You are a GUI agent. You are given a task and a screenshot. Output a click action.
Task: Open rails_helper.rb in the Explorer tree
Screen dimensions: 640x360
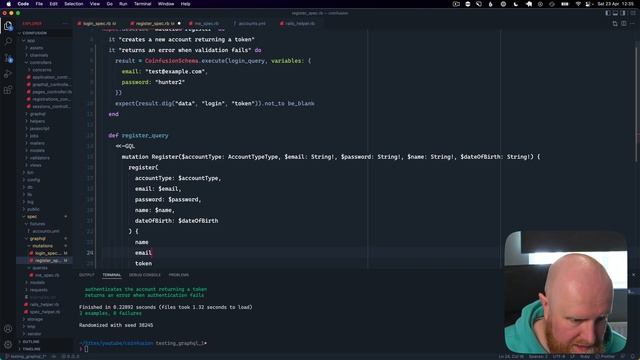point(44,305)
